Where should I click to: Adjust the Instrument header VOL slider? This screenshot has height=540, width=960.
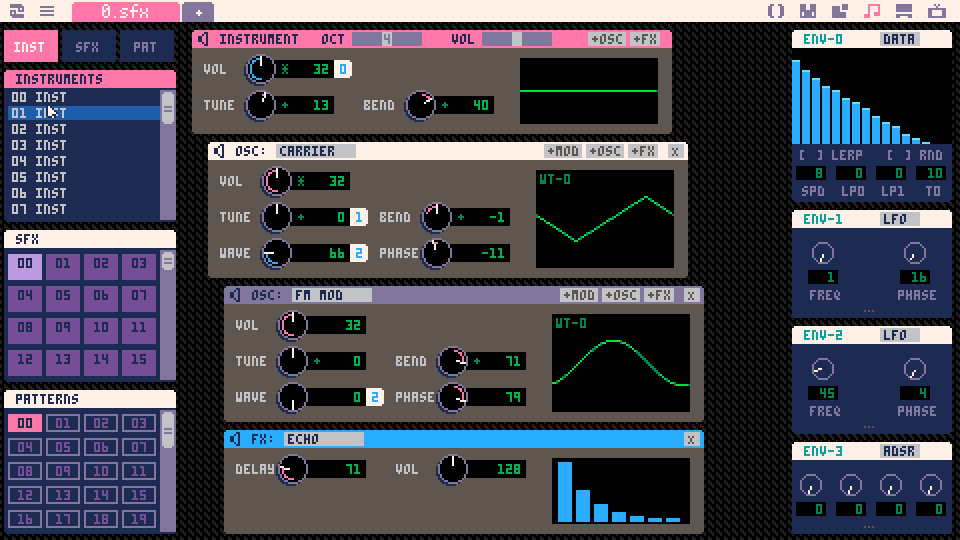517,39
